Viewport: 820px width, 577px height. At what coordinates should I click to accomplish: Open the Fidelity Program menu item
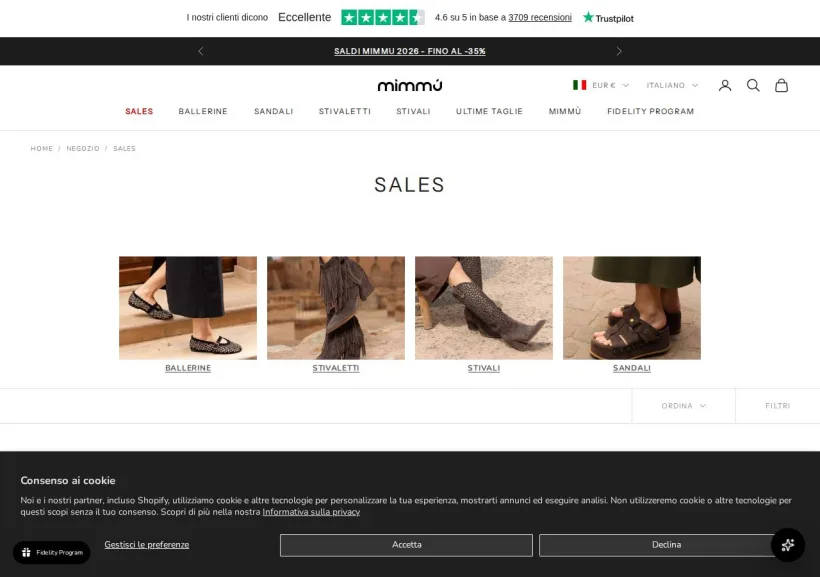coord(651,111)
